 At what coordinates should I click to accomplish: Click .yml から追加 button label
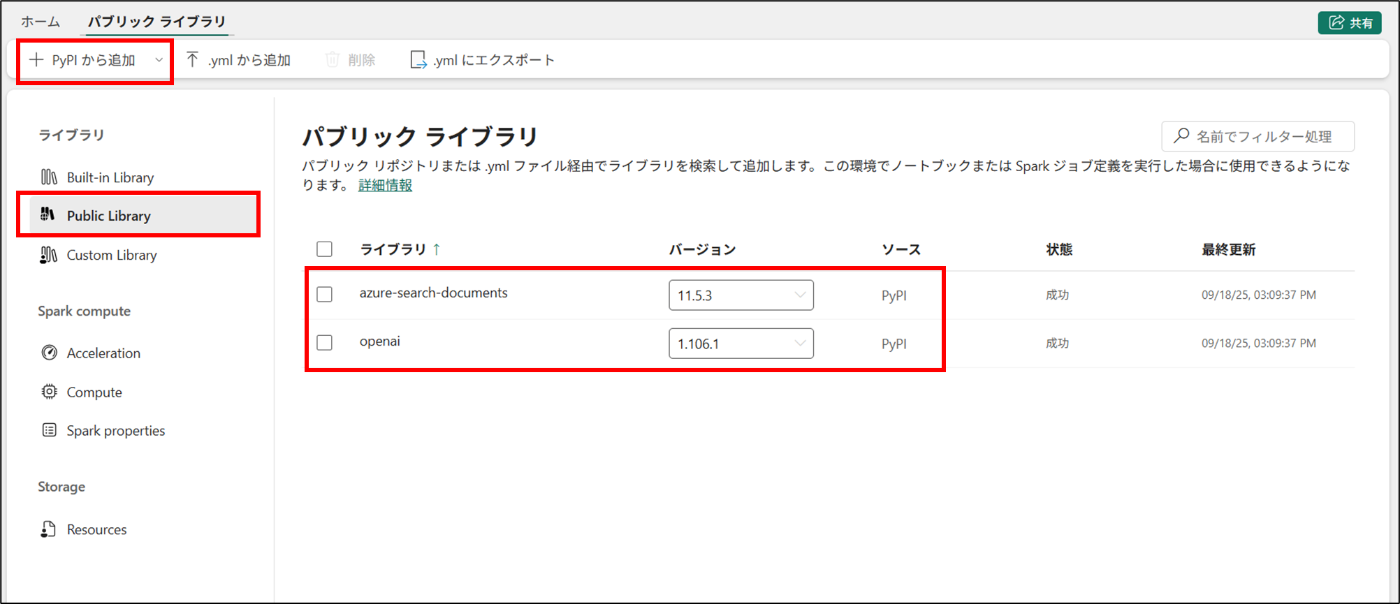coord(249,60)
